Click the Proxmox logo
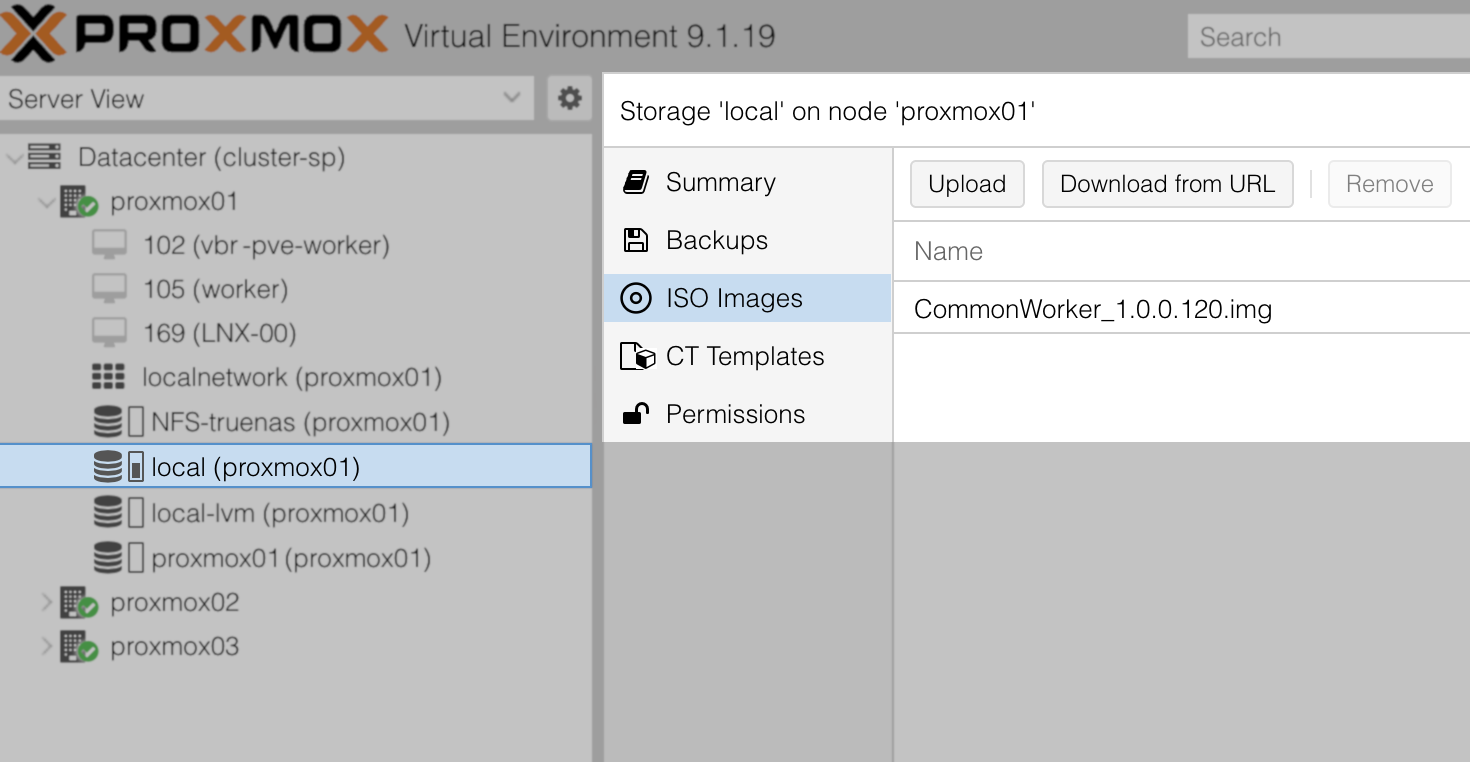This screenshot has width=1470, height=762. tap(194, 34)
